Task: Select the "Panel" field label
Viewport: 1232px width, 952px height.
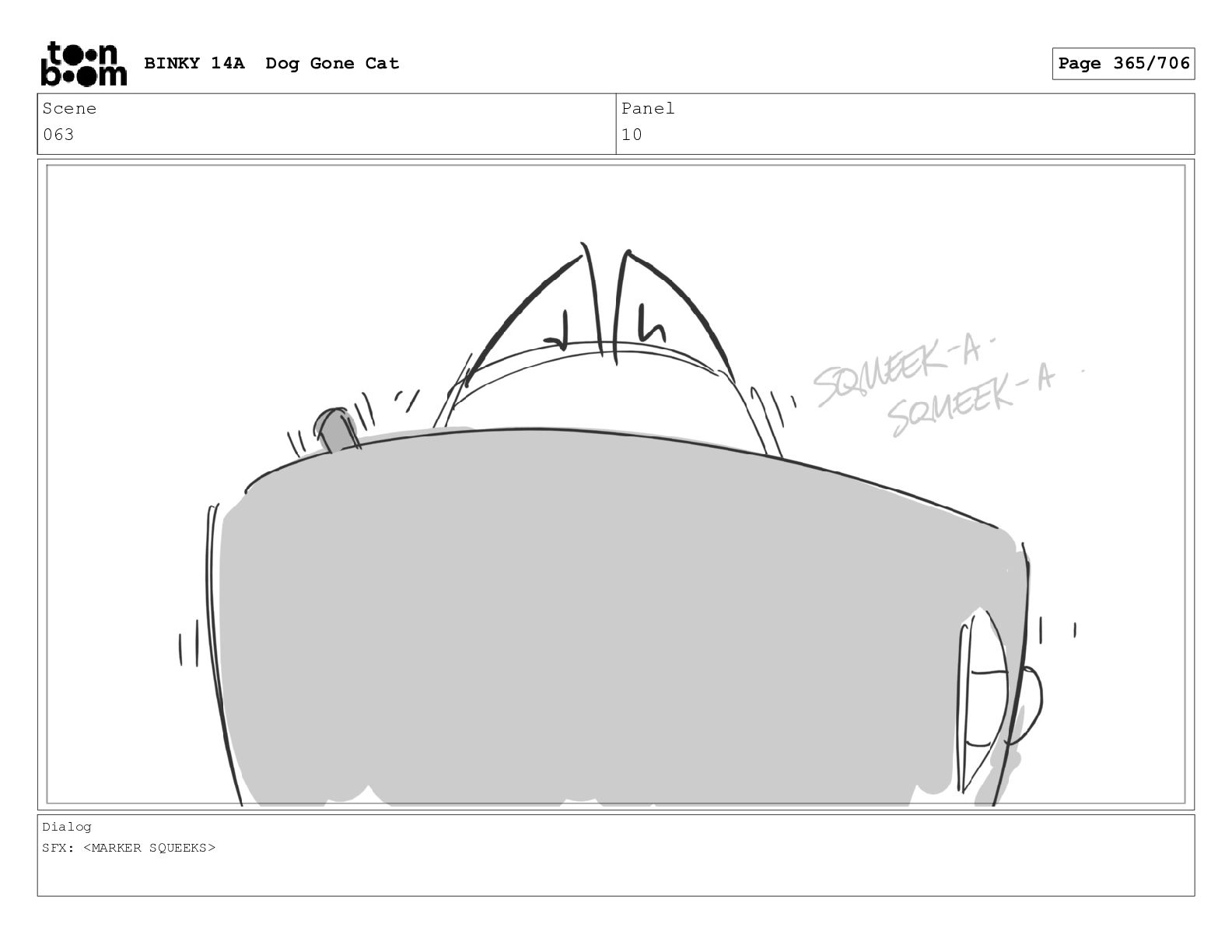Action: [x=648, y=109]
